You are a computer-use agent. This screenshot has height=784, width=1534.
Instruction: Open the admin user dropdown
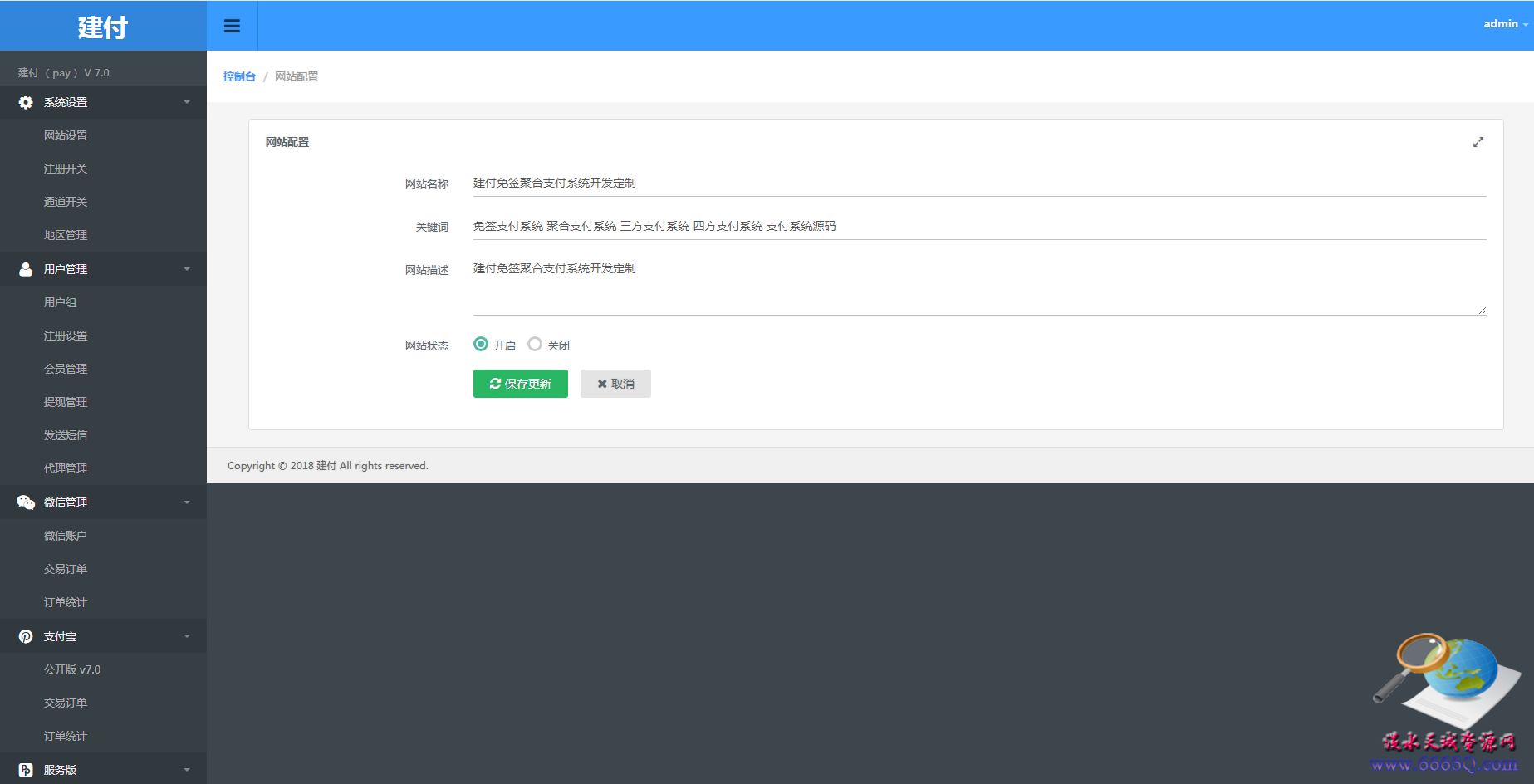click(1506, 24)
